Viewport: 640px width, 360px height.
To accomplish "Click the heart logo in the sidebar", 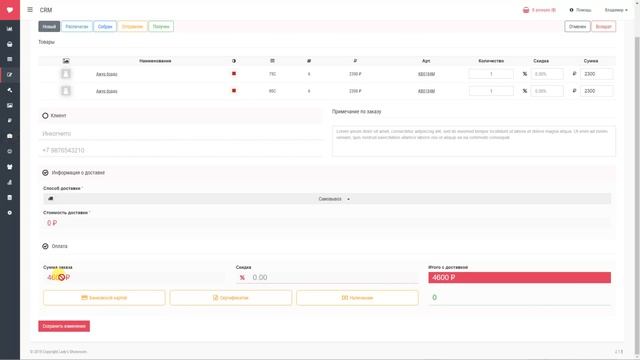I will [x=10, y=10].
